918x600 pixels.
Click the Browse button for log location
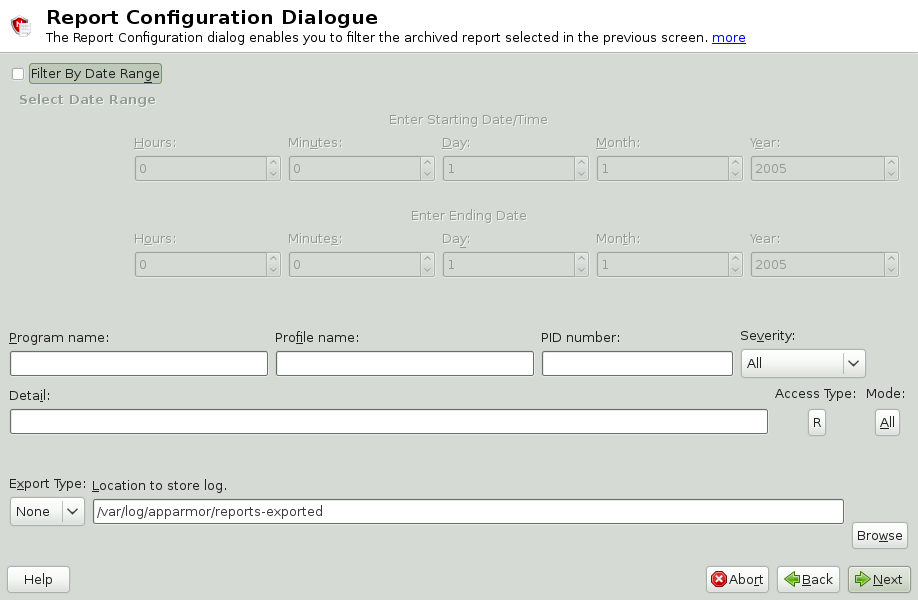[x=879, y=535]
